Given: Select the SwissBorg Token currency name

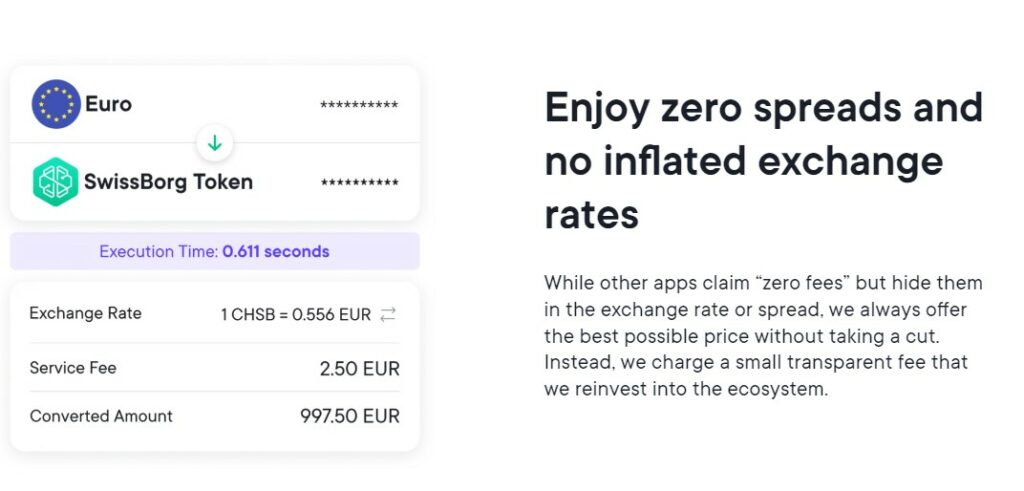Looking at the screenshot, I should tap(168, 182).
